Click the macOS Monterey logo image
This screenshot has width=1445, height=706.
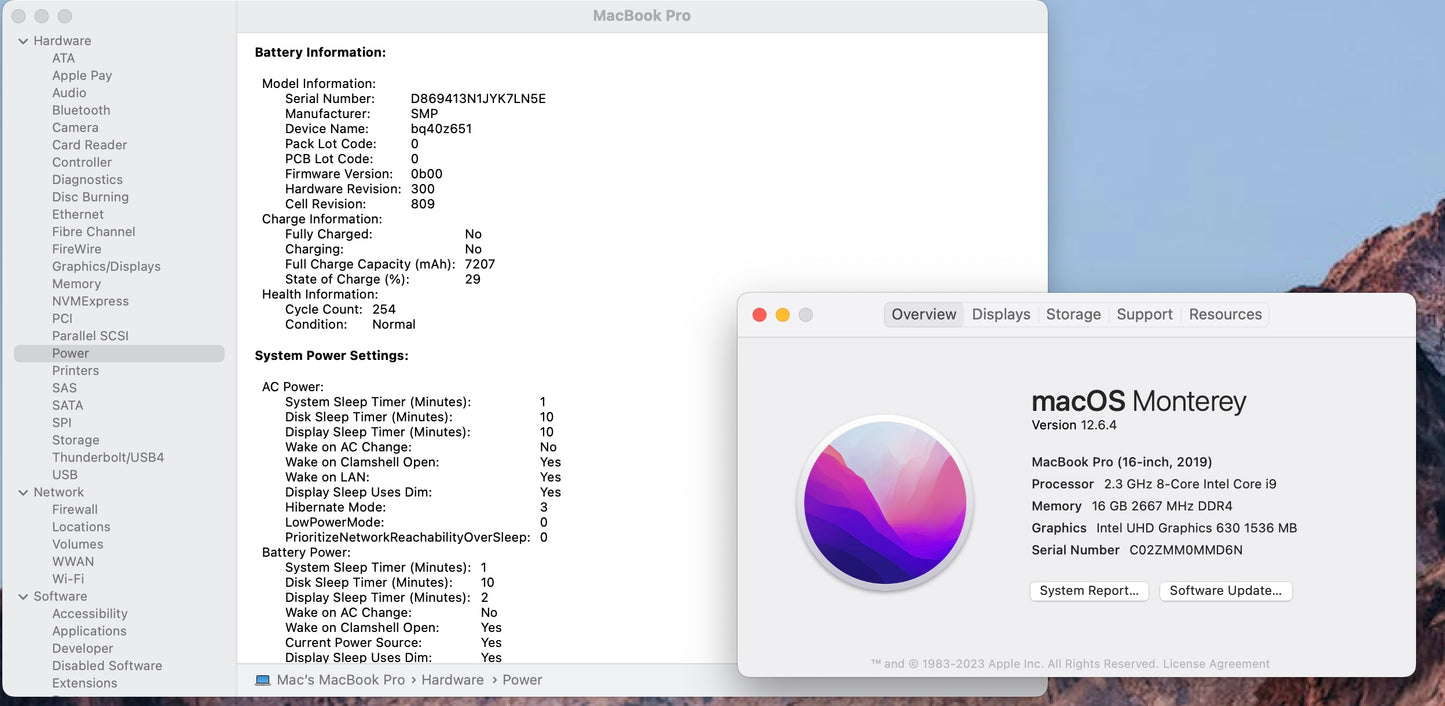click(x=885, y=502)
